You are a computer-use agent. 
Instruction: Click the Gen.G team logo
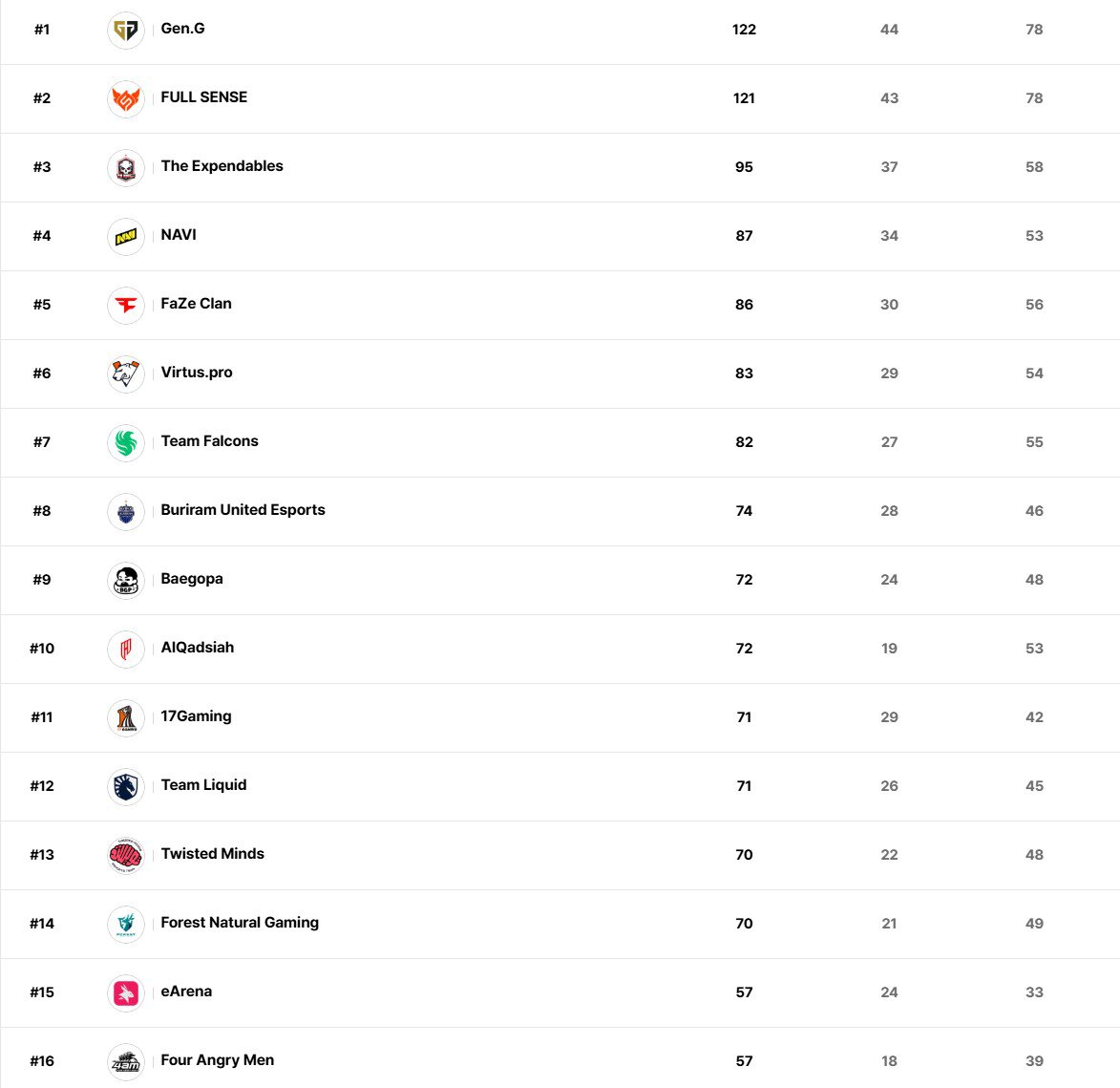[x=126, y=30]
